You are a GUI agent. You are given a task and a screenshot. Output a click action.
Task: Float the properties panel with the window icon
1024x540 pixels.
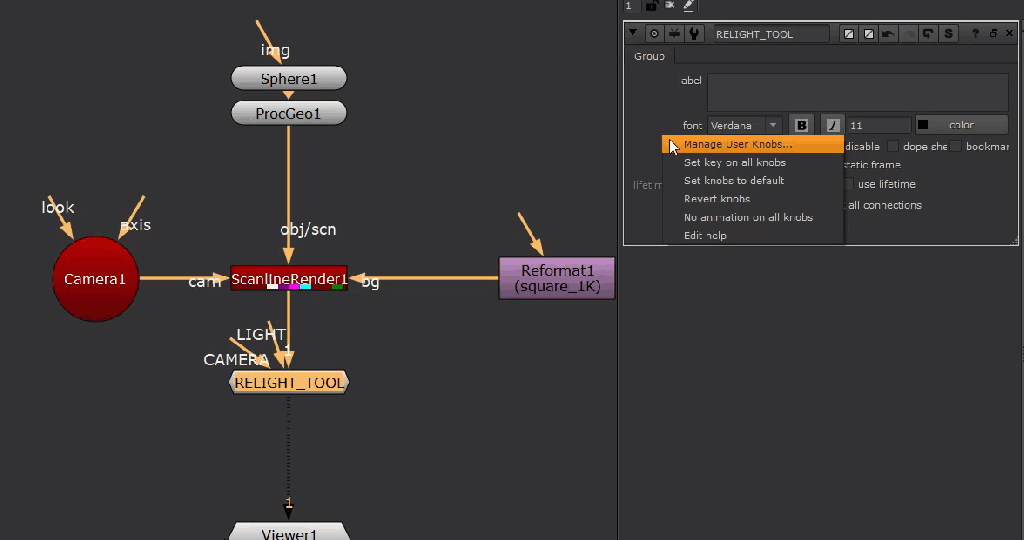tap(993, 34)
